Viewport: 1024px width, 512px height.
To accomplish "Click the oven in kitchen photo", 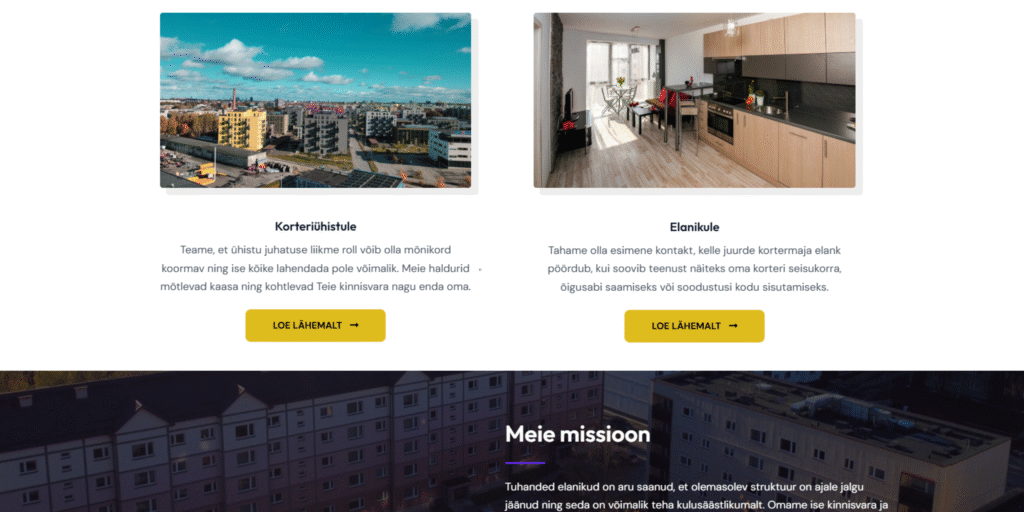I will coord(720,122).
